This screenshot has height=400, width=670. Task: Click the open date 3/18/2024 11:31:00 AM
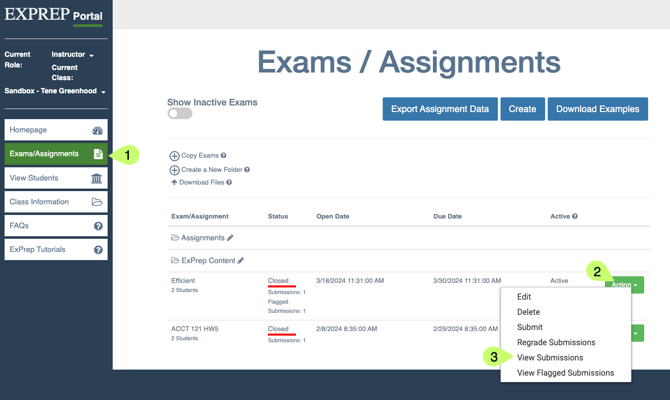coord(350,281)
